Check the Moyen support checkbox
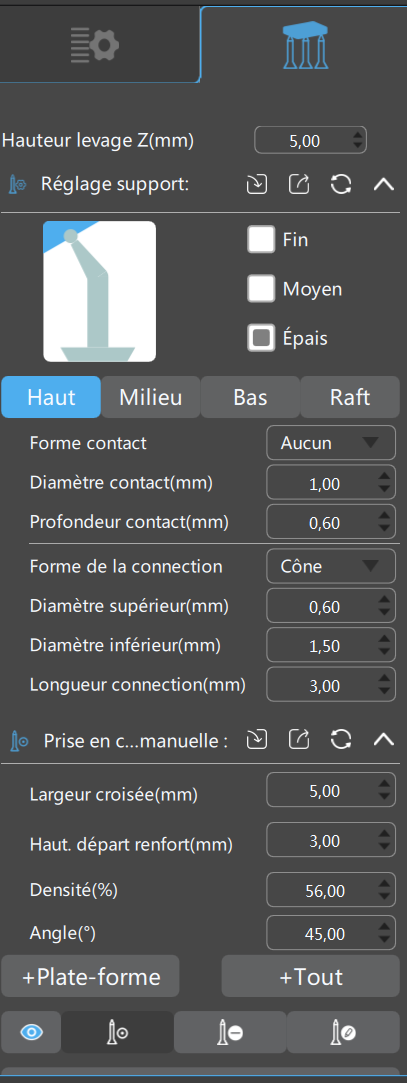The image size is (407, 1083). (x=262, y=289)
